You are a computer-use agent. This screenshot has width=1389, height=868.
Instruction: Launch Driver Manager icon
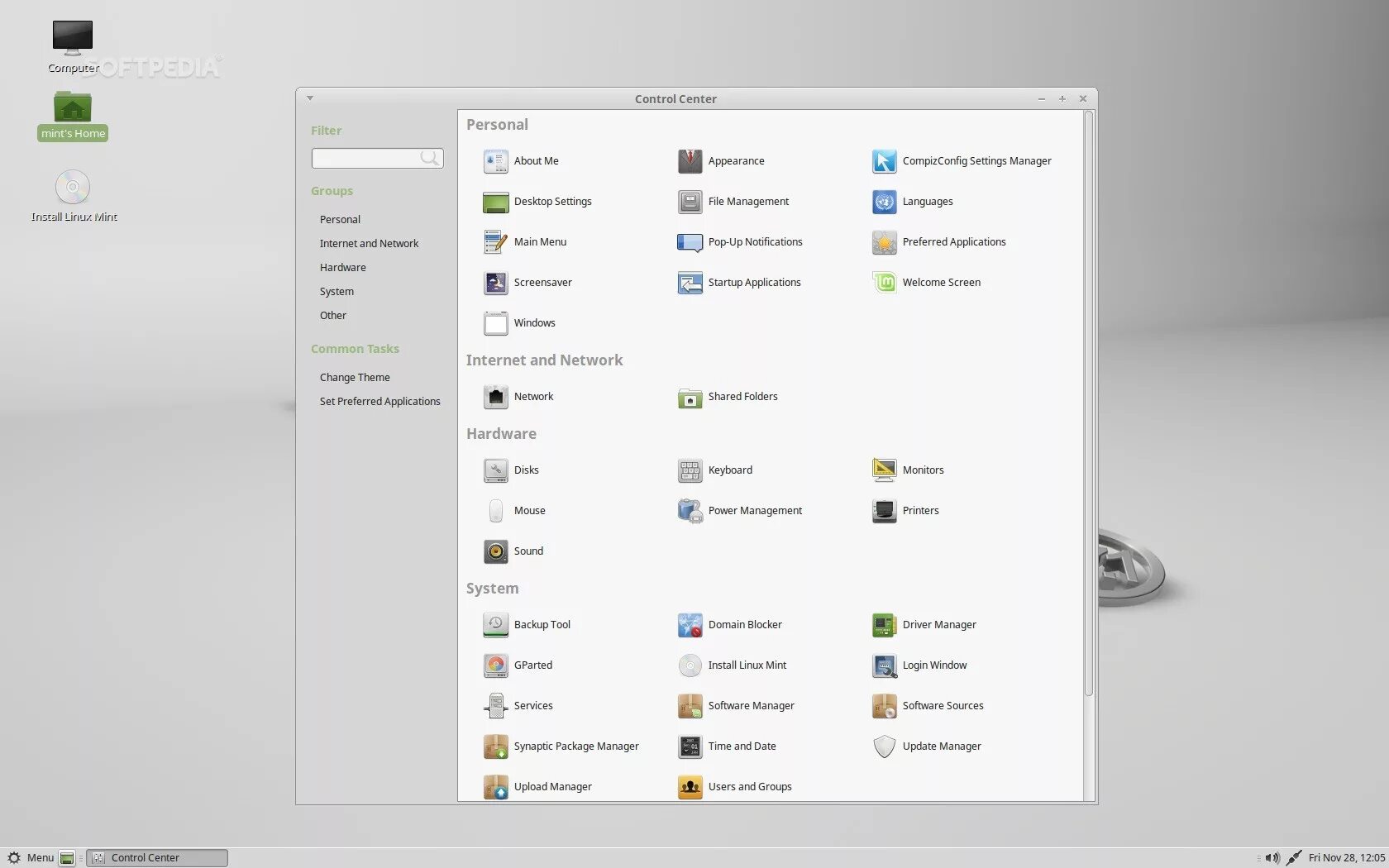(x=884, y=625)
